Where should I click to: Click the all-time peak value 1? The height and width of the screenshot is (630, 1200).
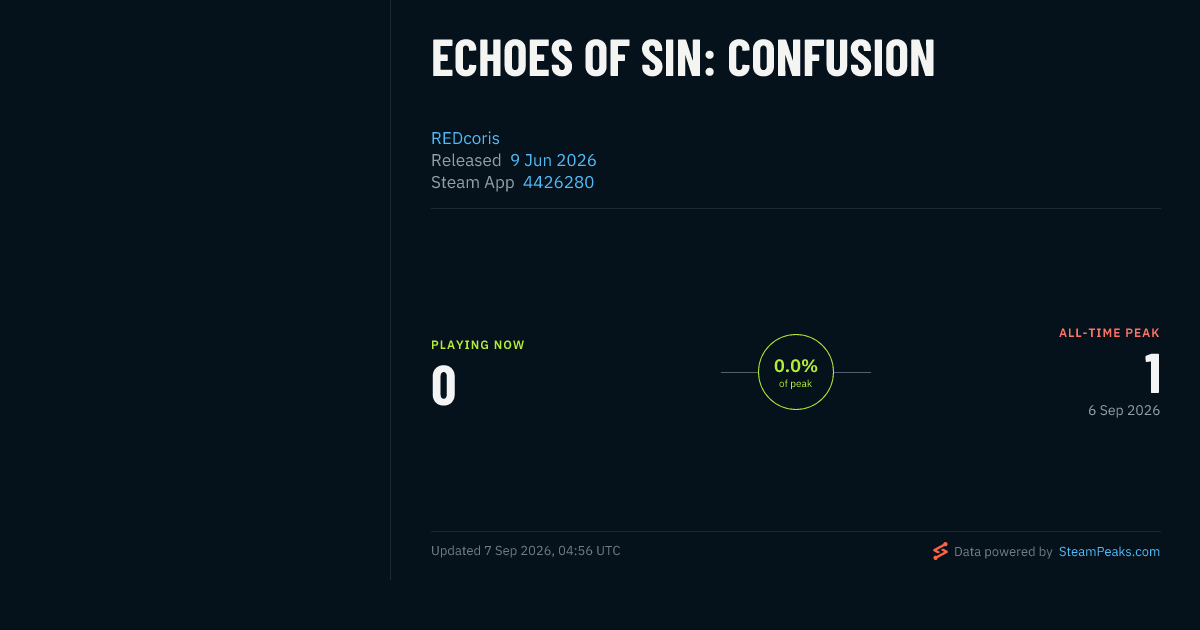tap(1153, 374)
